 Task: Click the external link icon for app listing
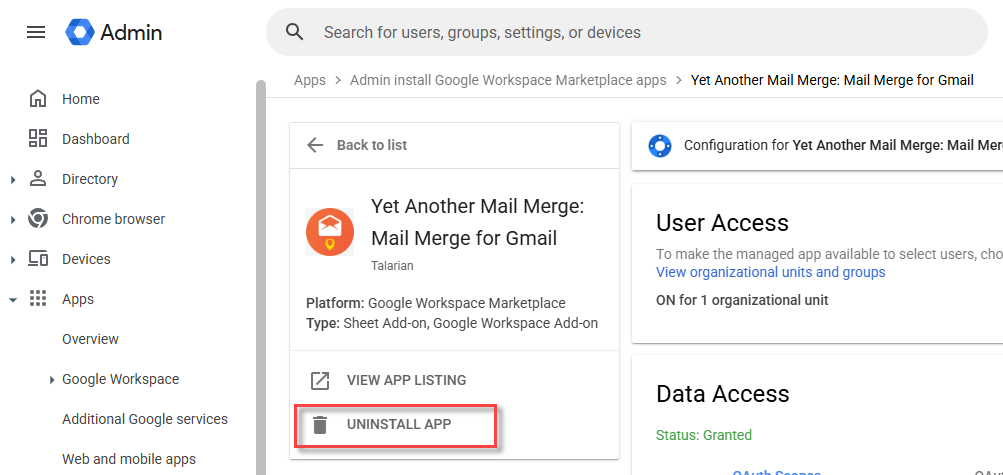(320, 380)
